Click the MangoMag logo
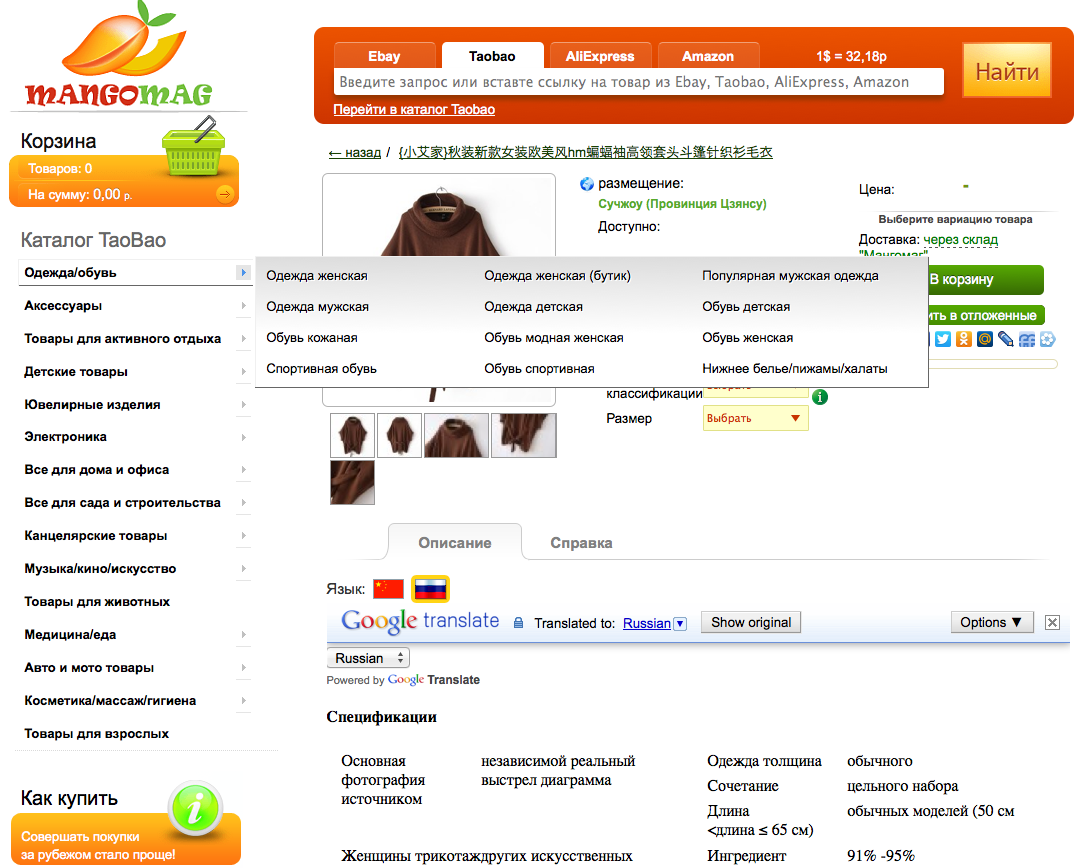Viewport: 1077px width, 868px height. pyautogui.click(x=120, y=56)
